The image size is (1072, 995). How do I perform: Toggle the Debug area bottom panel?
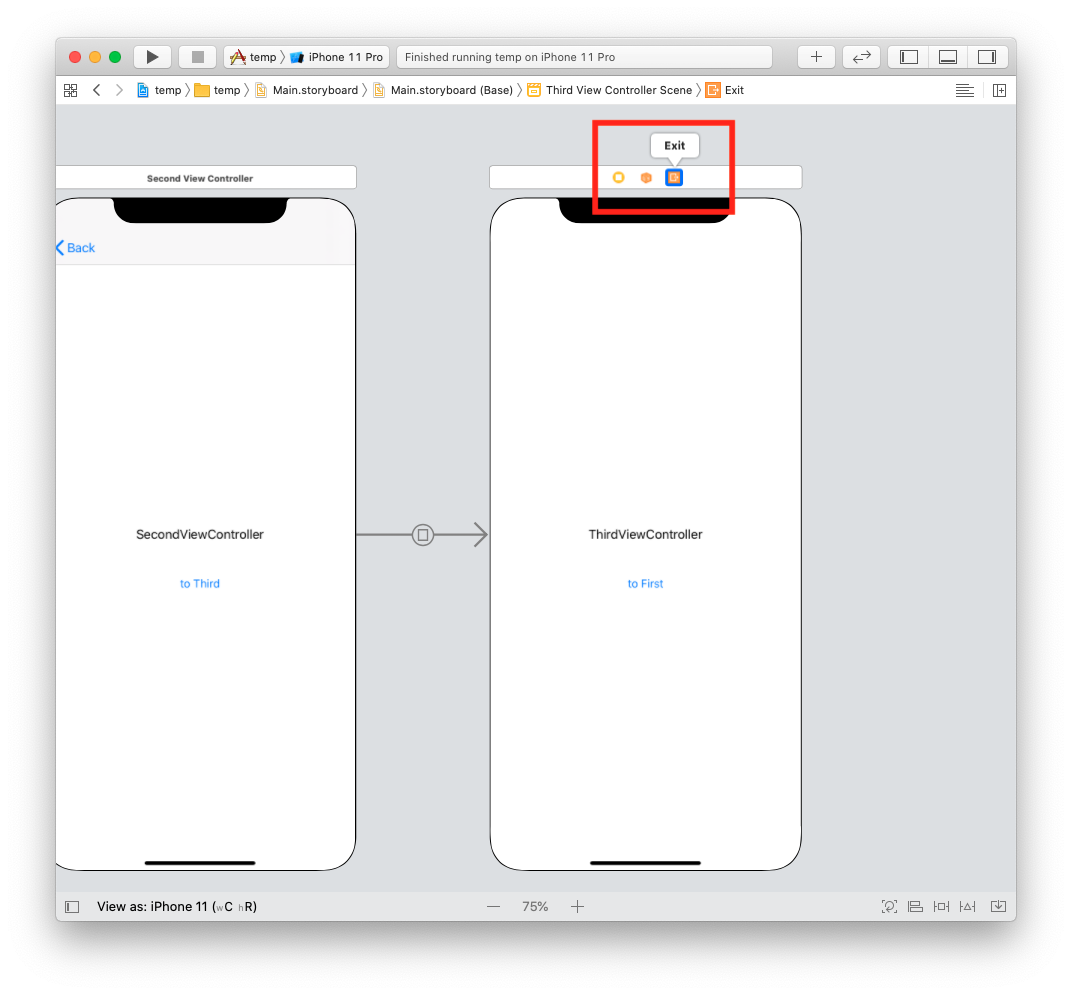pyautogui.click(x=948, y=57)
